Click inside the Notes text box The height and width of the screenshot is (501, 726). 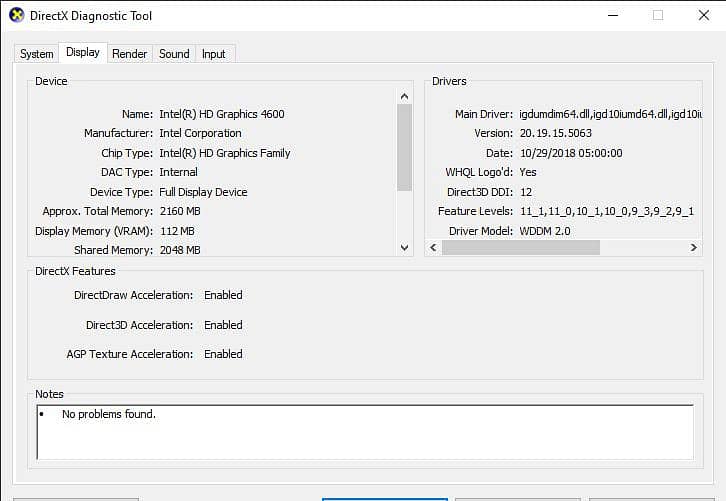coord(365,432)
